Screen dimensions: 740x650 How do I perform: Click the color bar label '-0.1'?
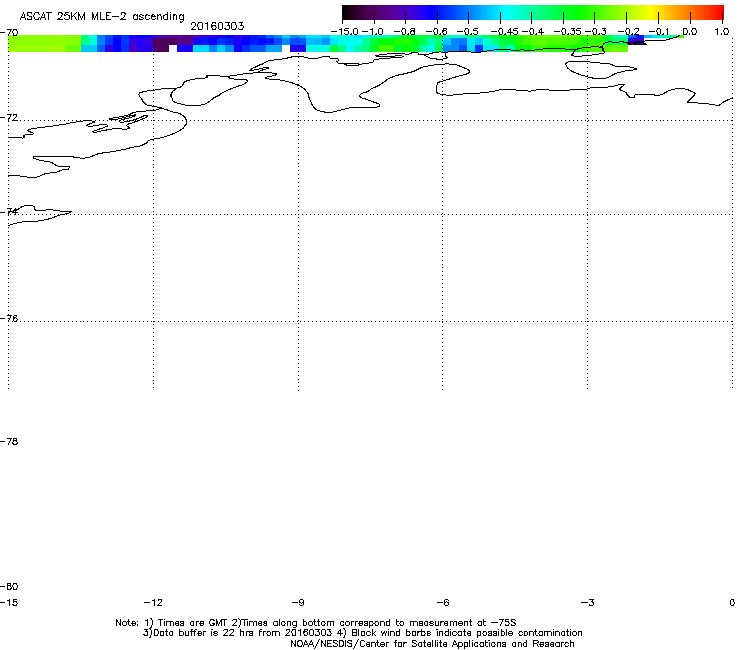[x=659, y=32]
